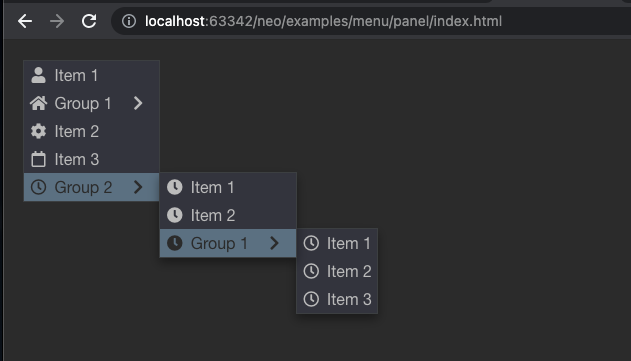Select 'Item 1' text in main menu
Image resolution: width=631 pixels, height=361 pixels.
(x=76, y=76)
